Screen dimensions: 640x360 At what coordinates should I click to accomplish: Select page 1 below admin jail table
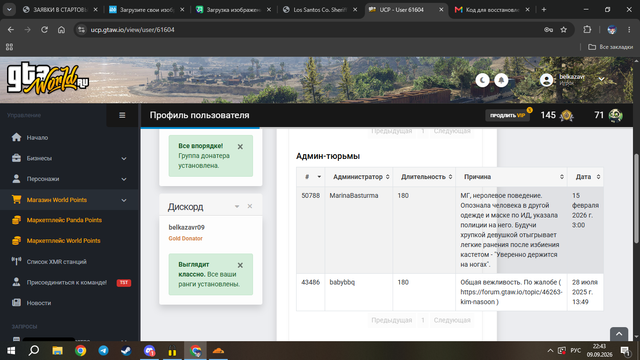pyautogui.click(x=423, y=320)
